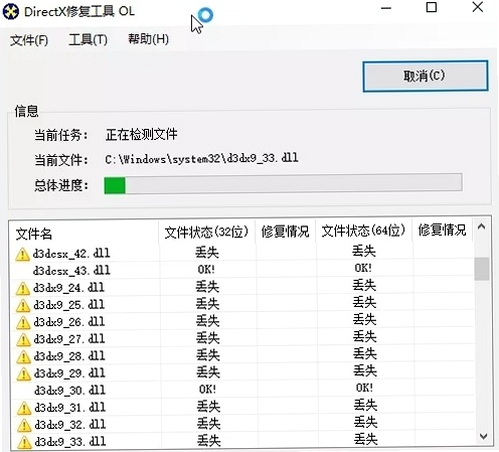Click warning icon beside d3dcsx_42.dll
The image size is (499, 452).
[22, 254]
